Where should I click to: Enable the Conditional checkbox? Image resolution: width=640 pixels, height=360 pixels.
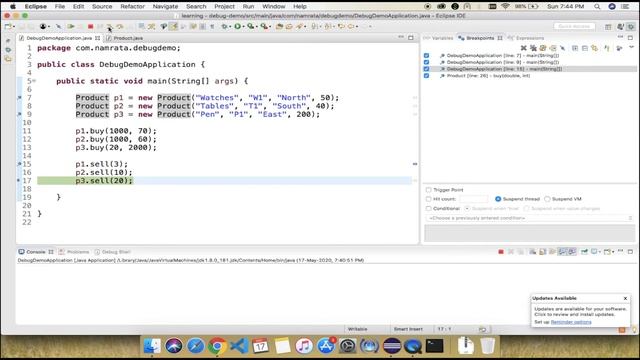[x=429, y=209]
